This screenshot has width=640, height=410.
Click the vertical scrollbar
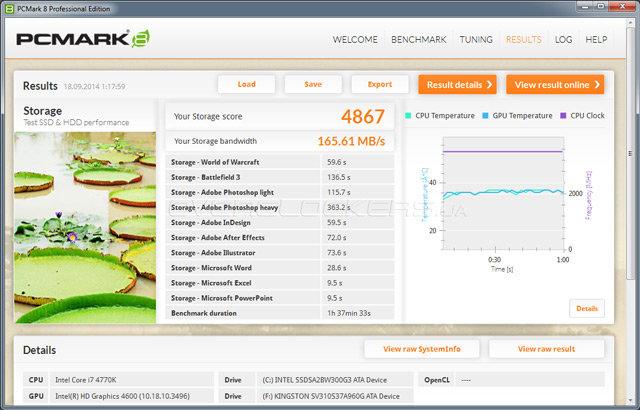pyautogui.click(x=631, y=153)
